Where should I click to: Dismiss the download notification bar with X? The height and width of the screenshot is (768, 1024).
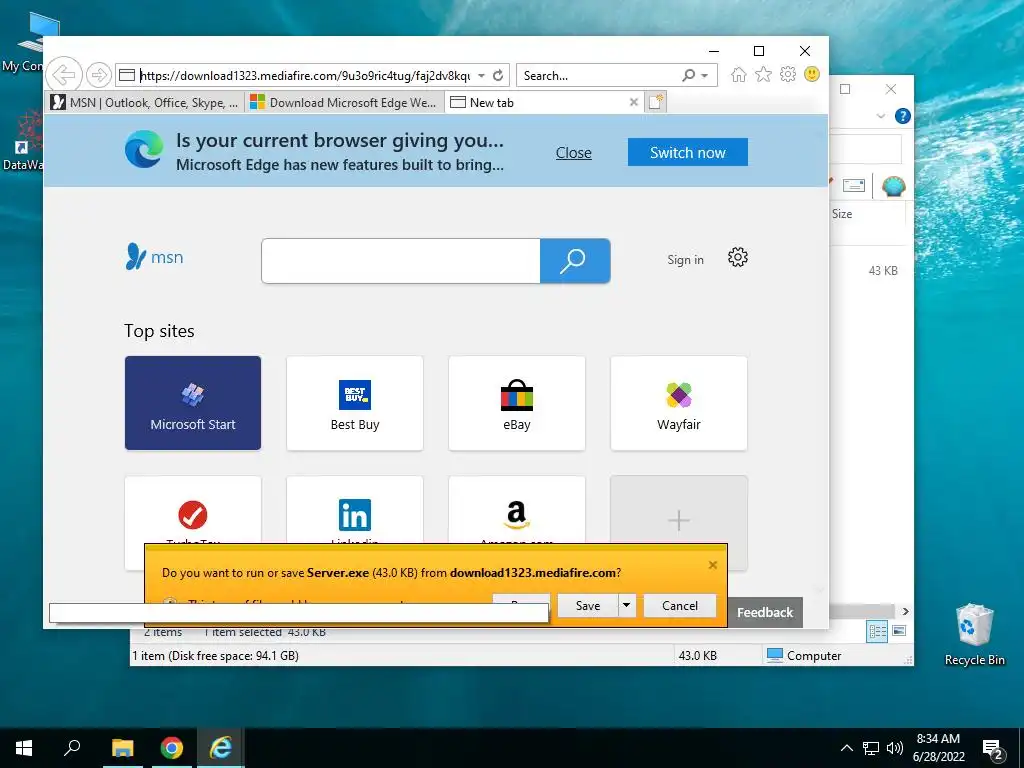pyautogui.click(x=712, y=565)
